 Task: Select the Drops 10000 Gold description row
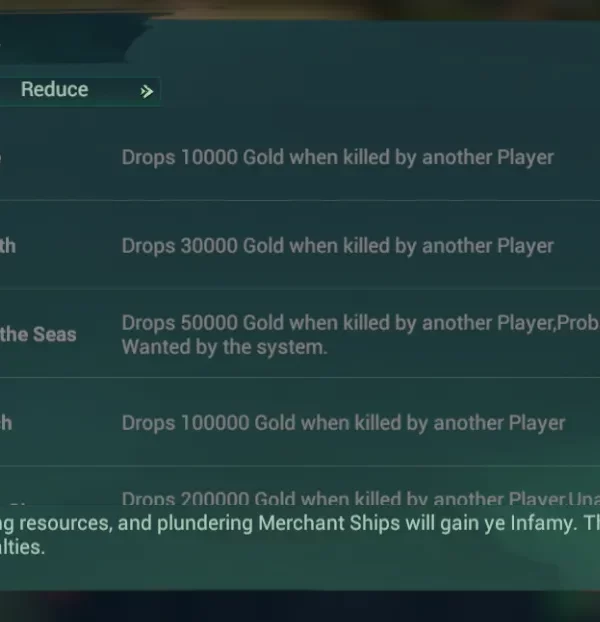pyautogui.click(x=337, y=158)
